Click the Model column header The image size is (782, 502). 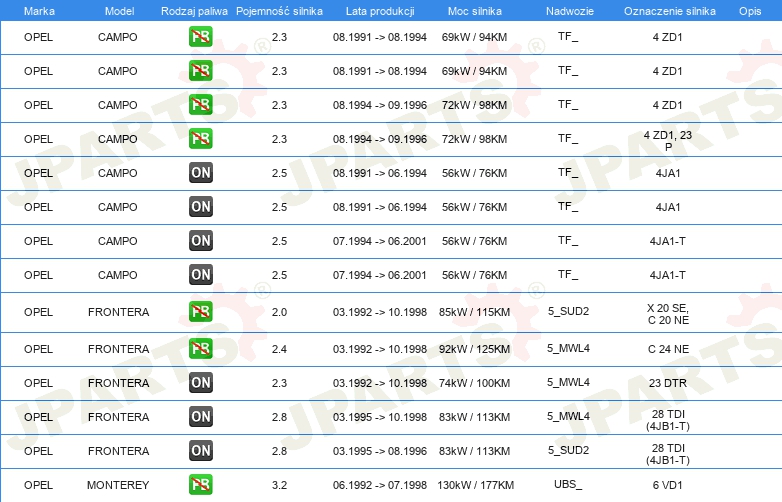(119, 11)
